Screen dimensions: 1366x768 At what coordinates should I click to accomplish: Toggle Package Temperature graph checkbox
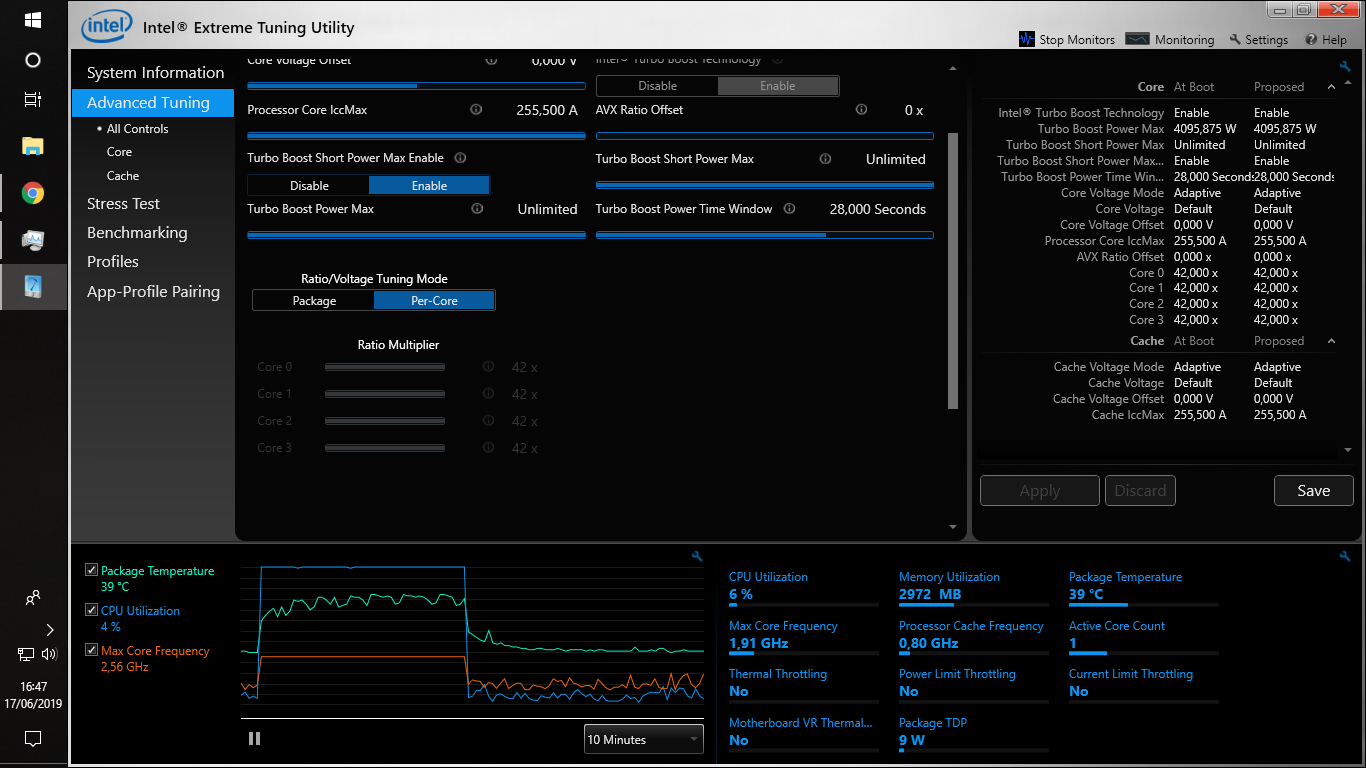(x=92, y=570)
